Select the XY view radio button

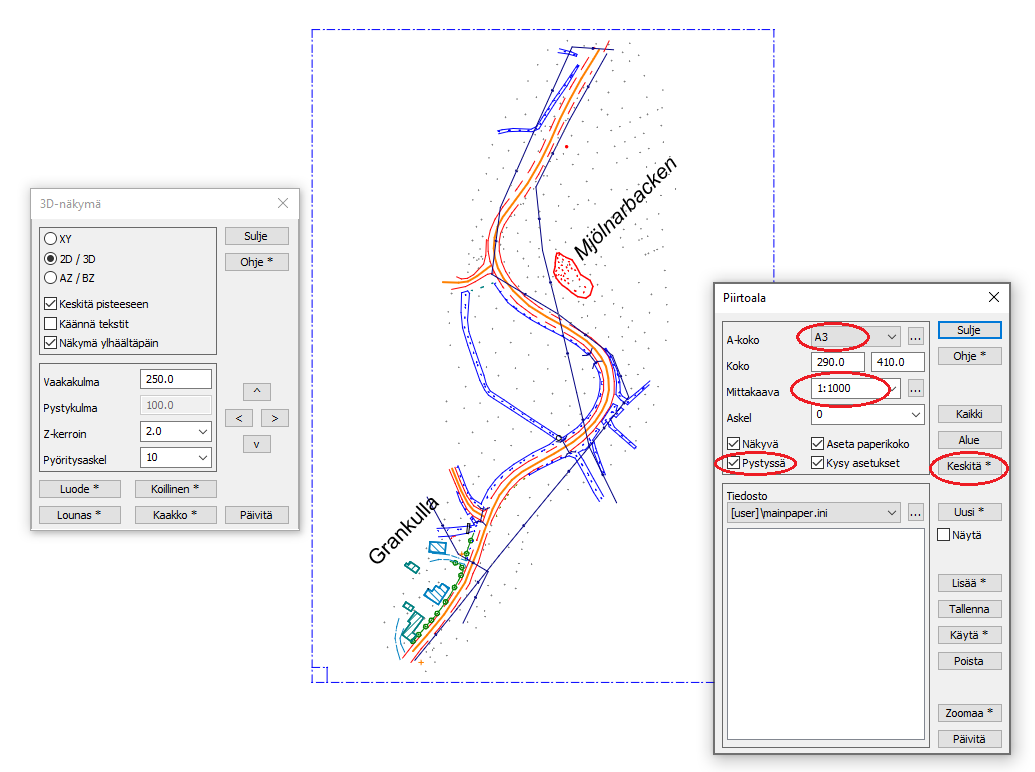50,239
